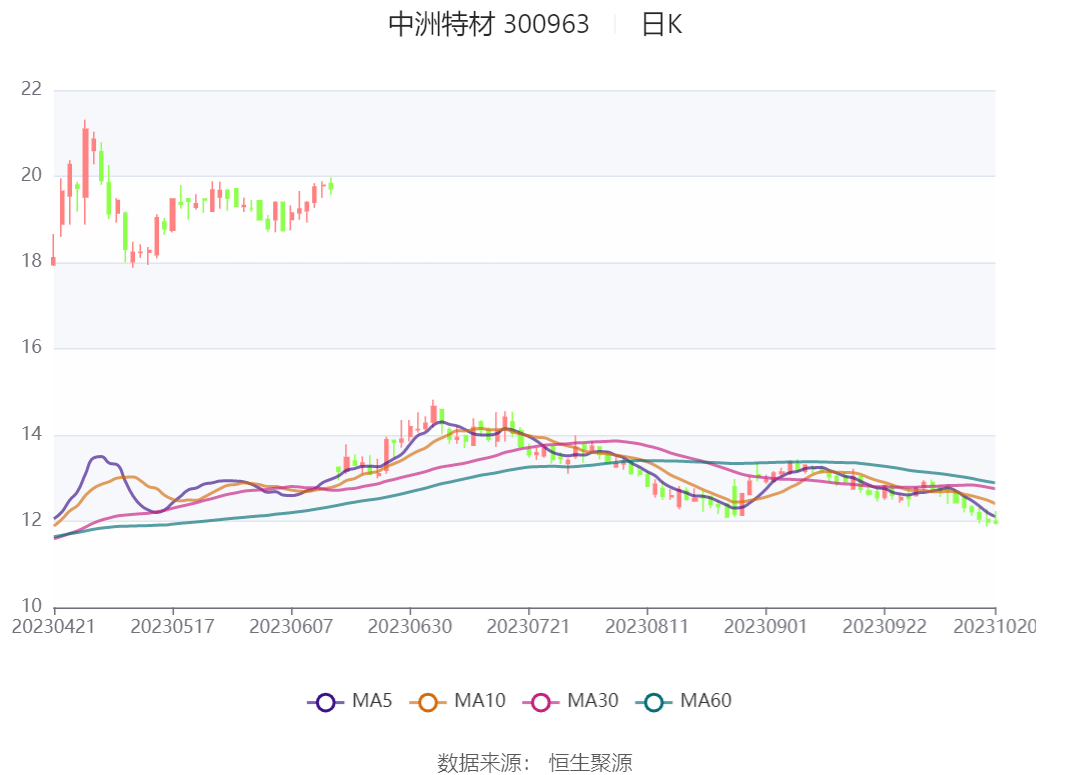Click the 20231020 x-axis date label
1071x775 pixels.
pyautogui.click(x=995, y=626)
